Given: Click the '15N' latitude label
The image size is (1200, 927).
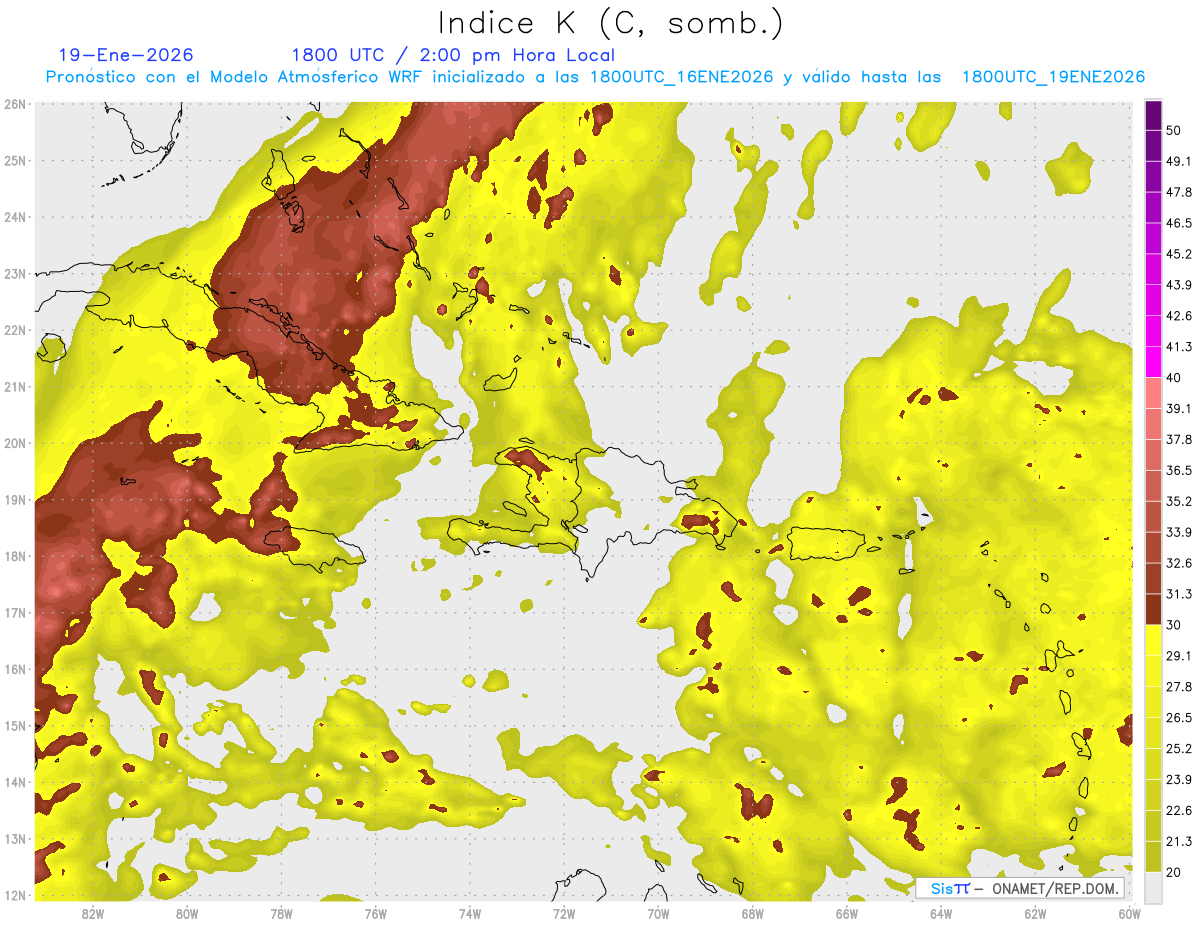Looking at the screenshot, I should coord(15,726).
